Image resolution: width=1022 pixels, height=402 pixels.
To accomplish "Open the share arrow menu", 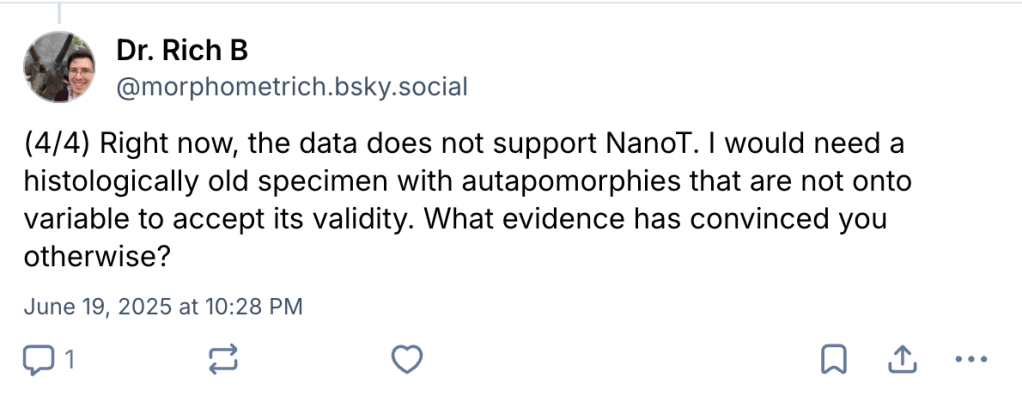I will pos(902,360).
